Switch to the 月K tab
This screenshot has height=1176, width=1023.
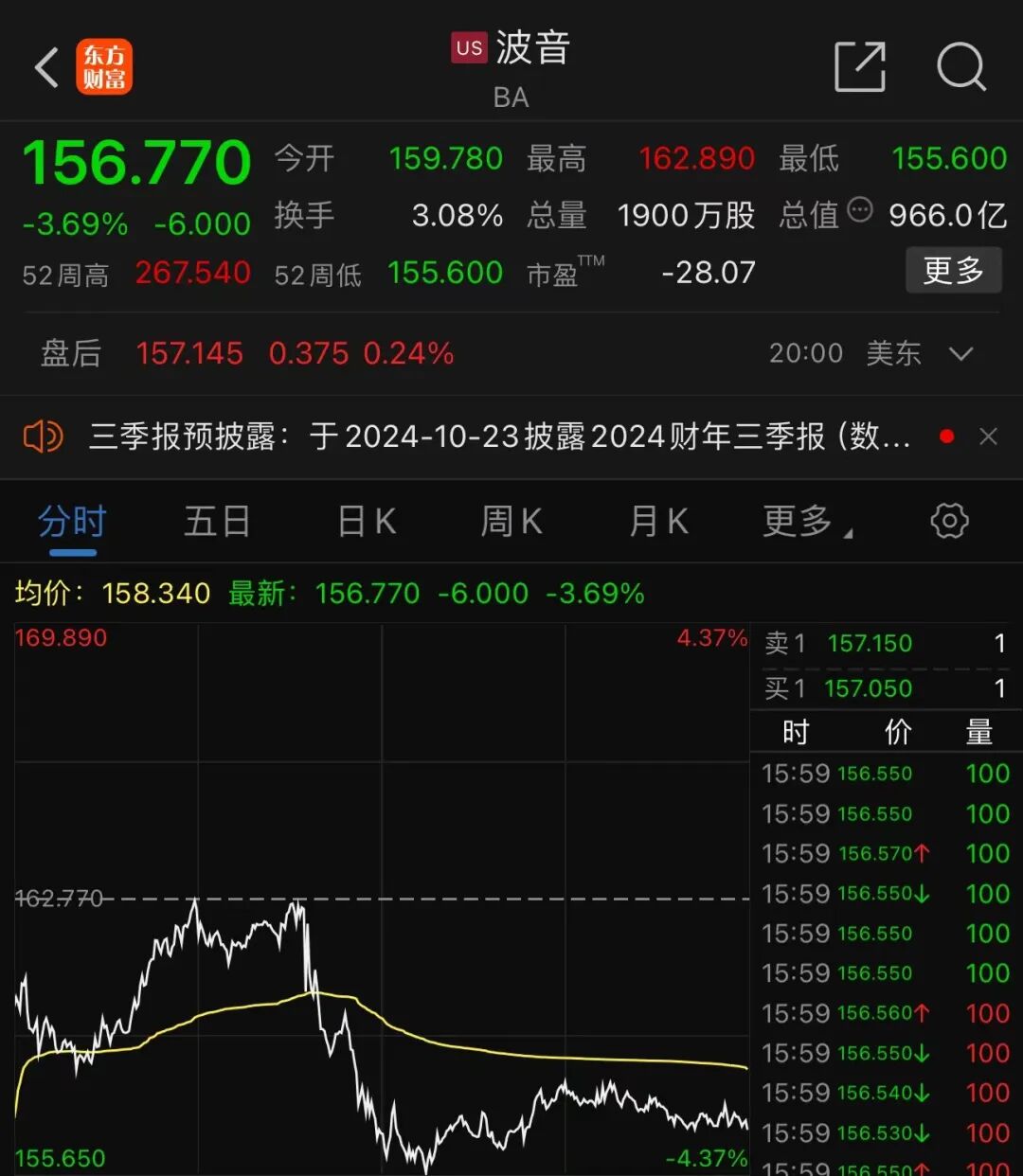(x=659, y=522)
